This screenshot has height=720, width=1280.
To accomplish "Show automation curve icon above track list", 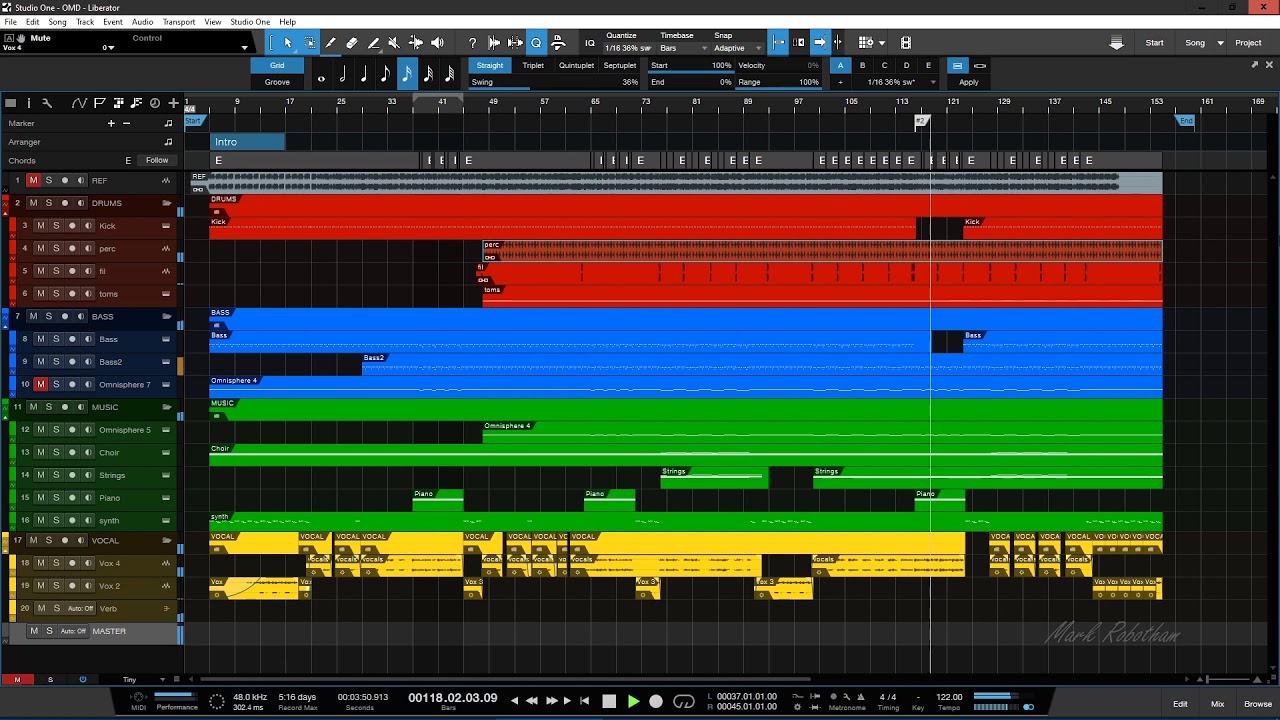I will pyautogui.click(x=79, y=103).
